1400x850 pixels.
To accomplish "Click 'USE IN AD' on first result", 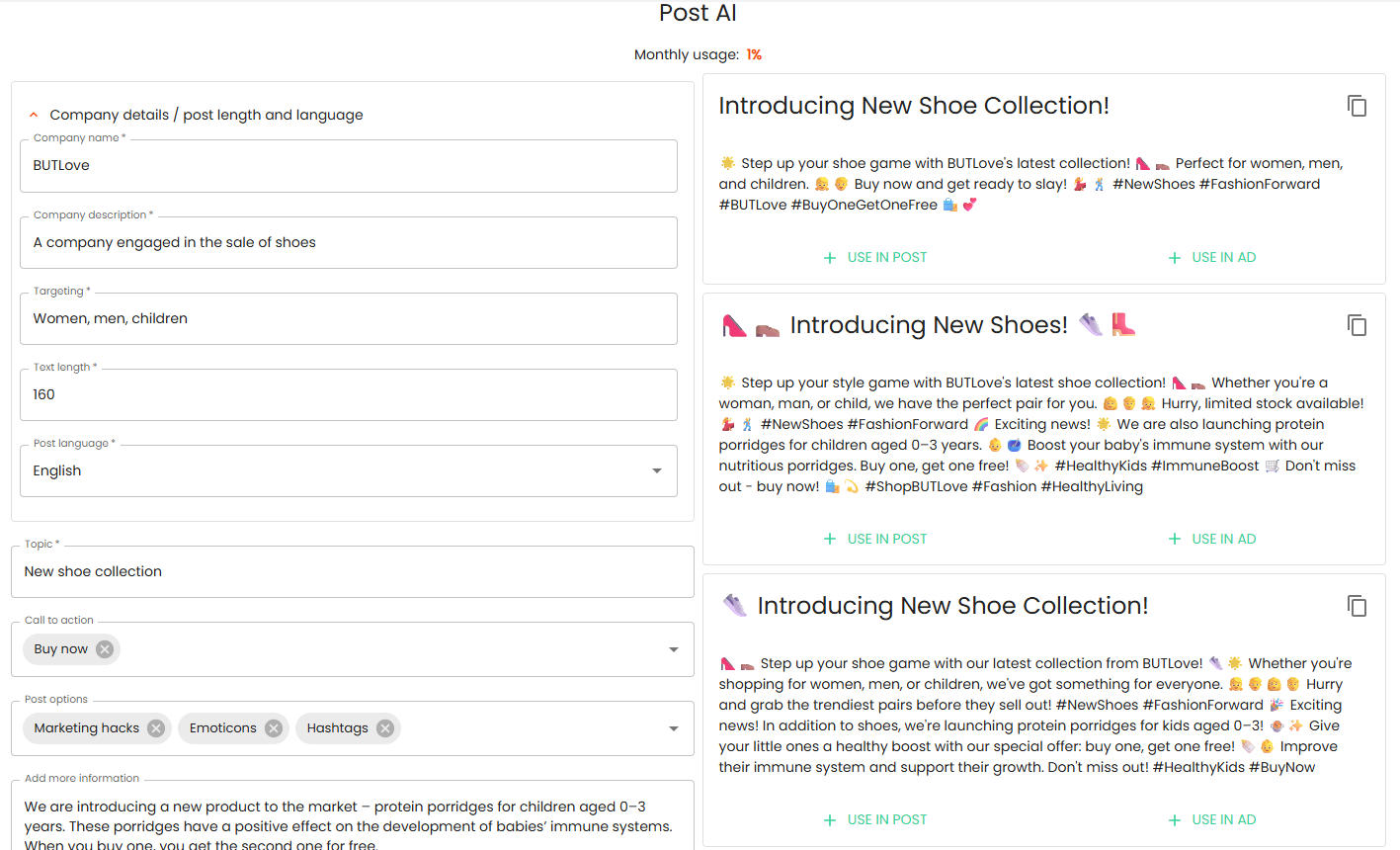I will [1212, 257].
